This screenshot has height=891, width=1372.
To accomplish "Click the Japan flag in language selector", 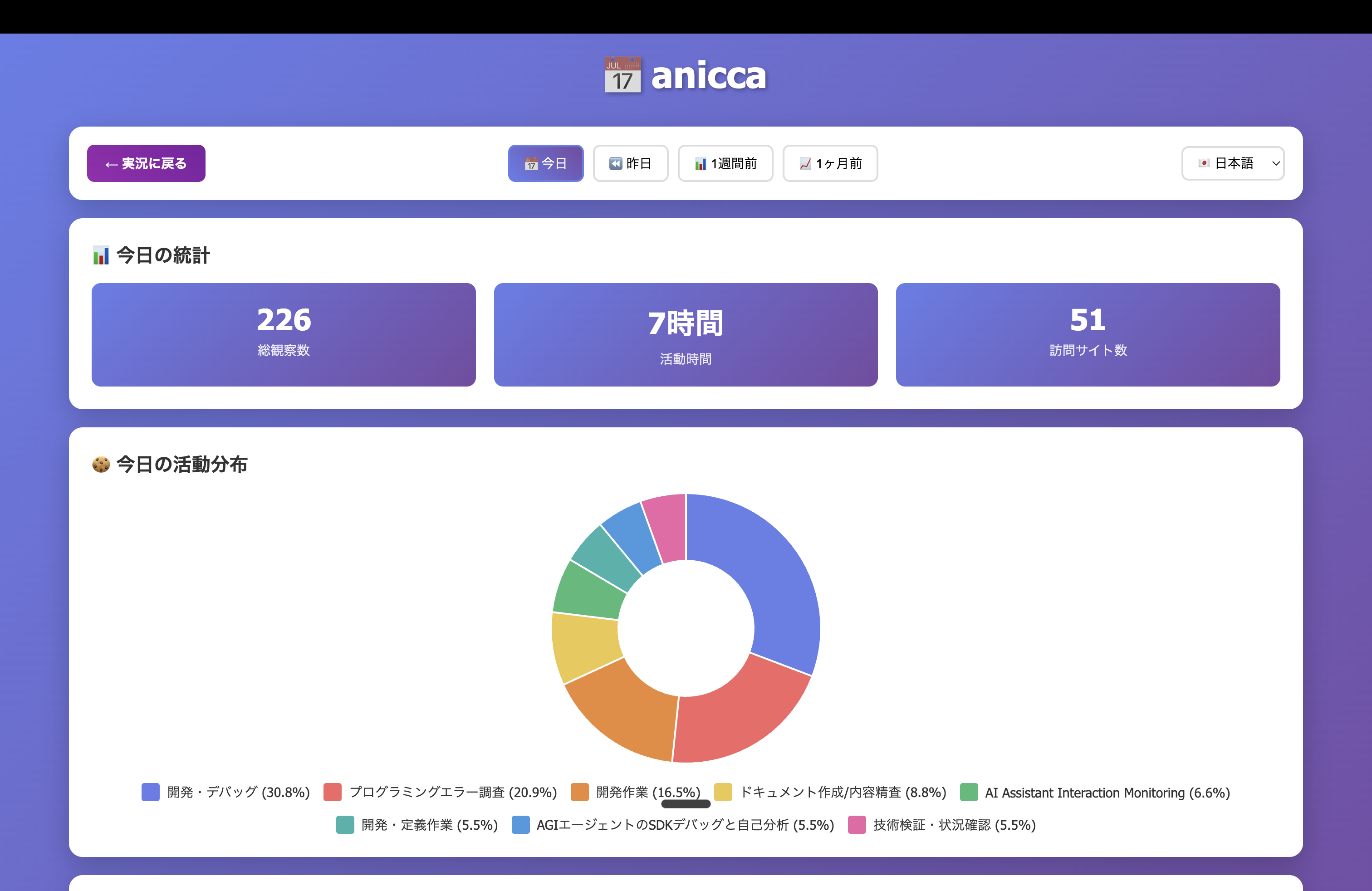I will coord(1204,164).
